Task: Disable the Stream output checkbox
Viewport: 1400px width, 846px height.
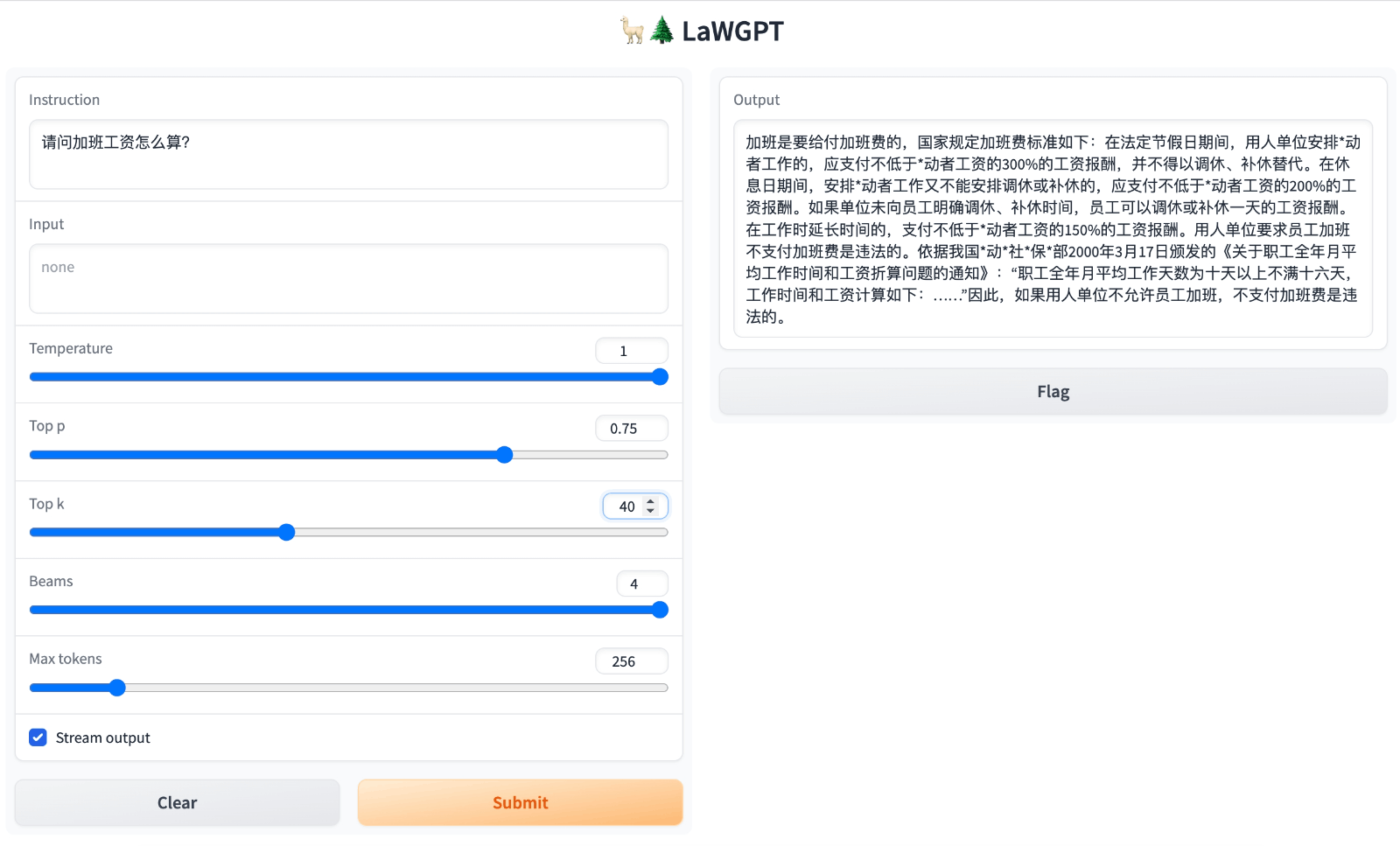Action: [38, 738]
